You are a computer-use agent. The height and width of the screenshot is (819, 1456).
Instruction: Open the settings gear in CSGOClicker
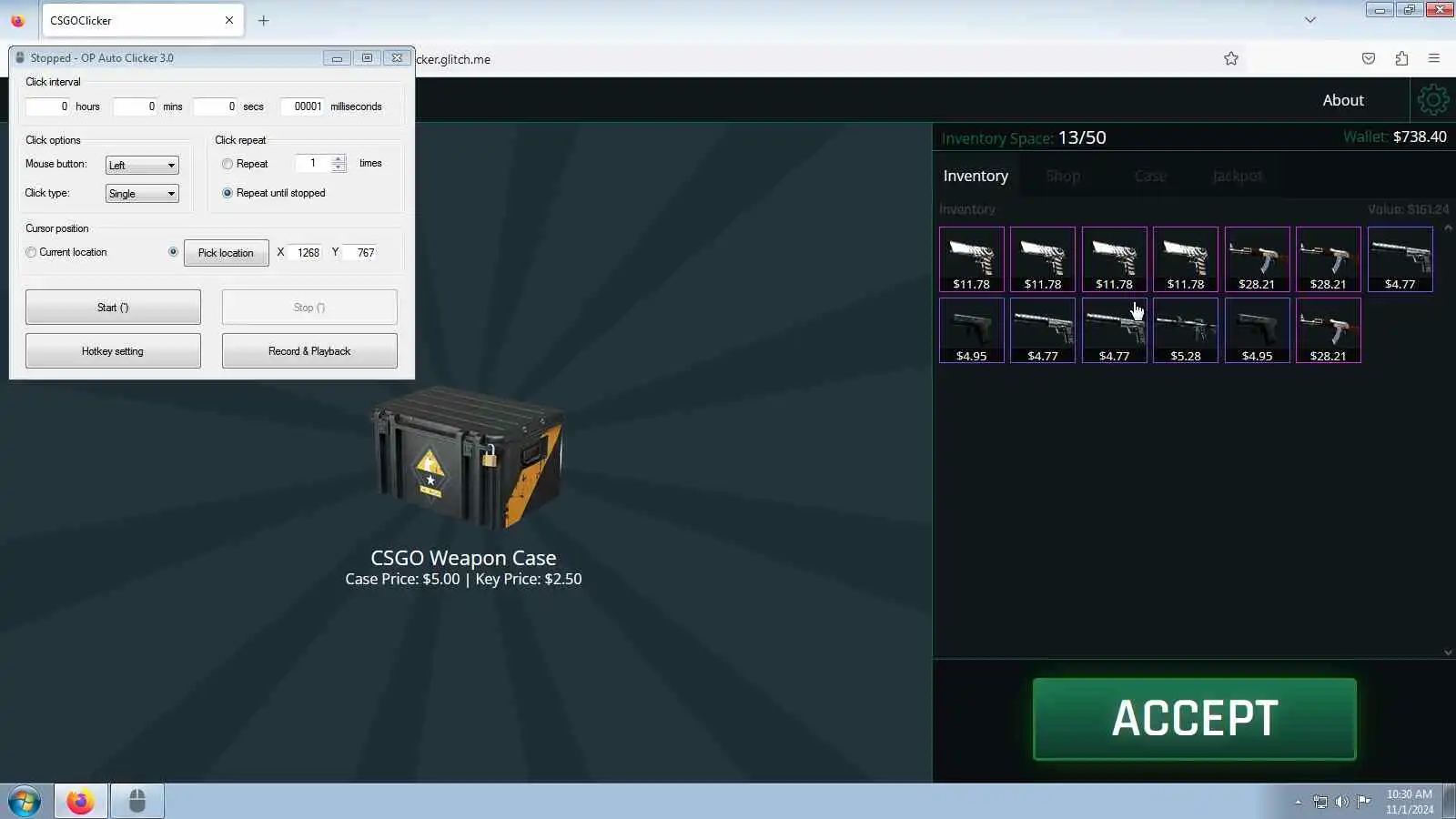(x=1432, y=100)
